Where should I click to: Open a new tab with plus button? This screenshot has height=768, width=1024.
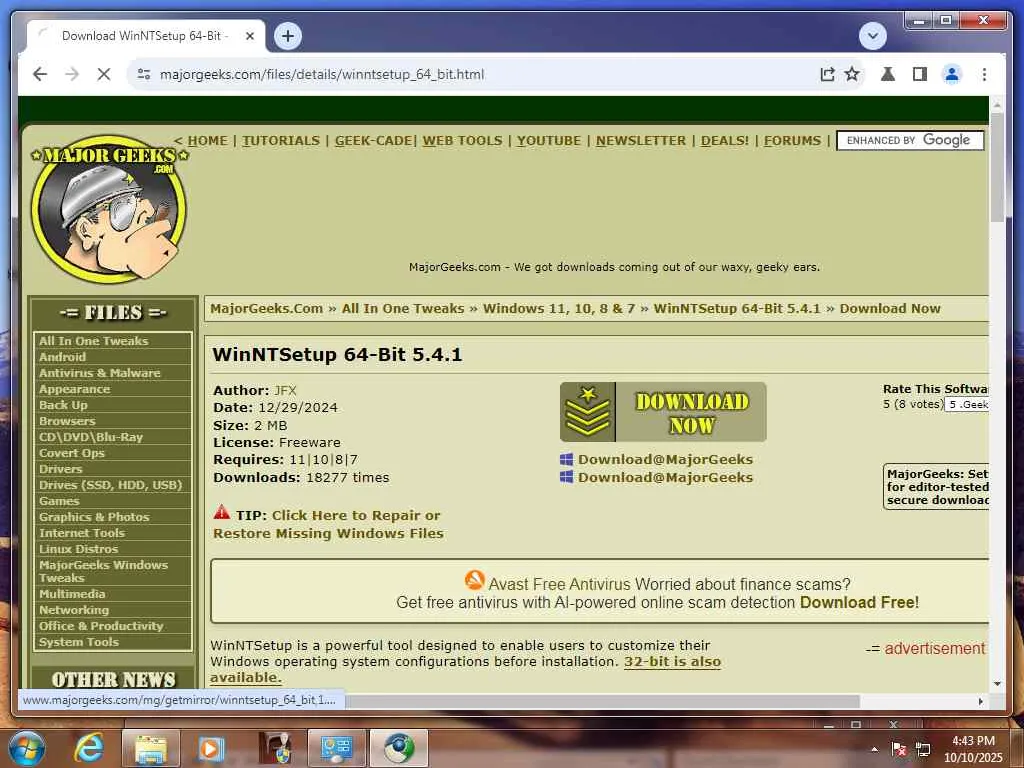tap(288, 36)
